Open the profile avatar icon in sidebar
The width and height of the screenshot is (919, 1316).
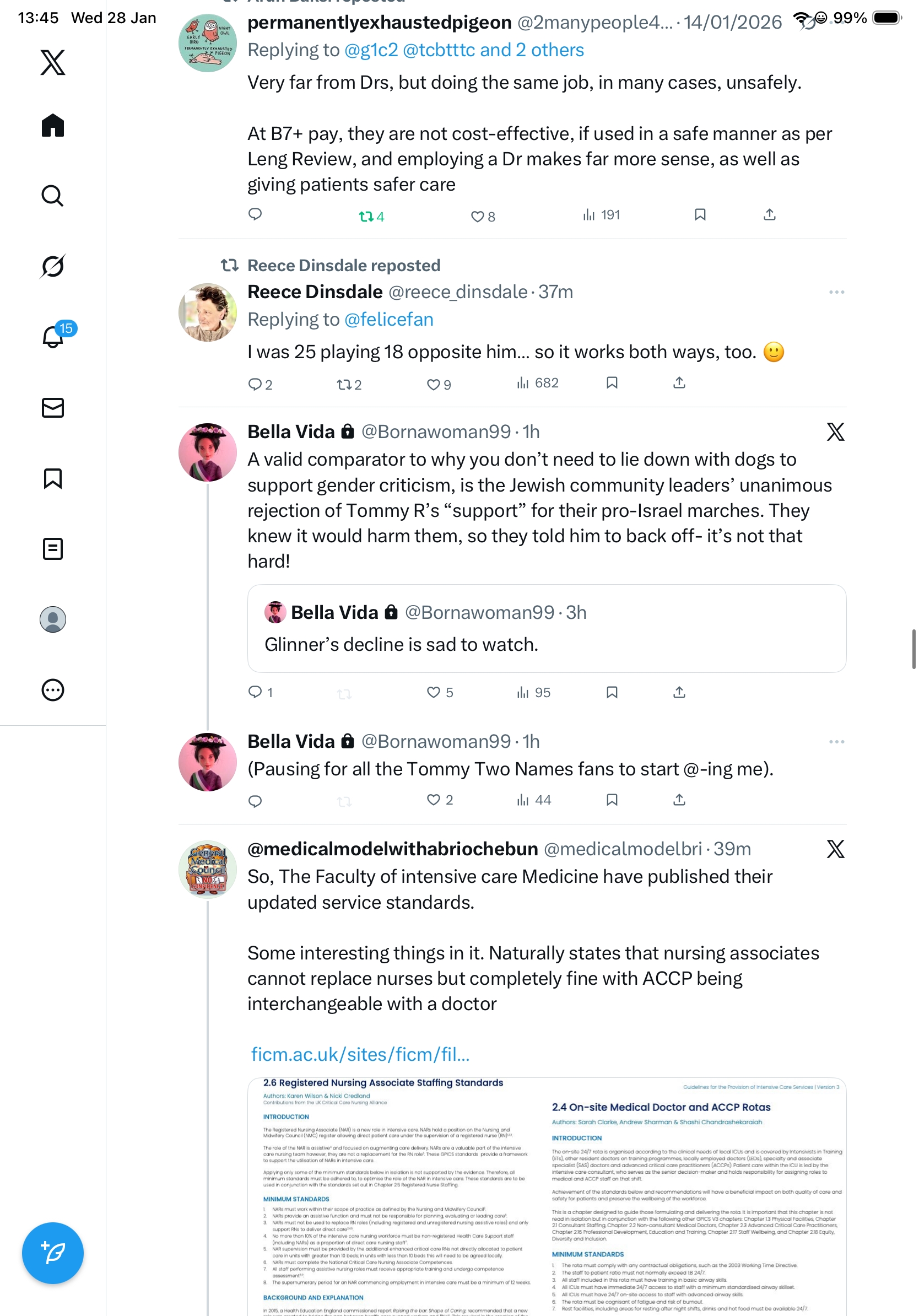click(53, 619)
